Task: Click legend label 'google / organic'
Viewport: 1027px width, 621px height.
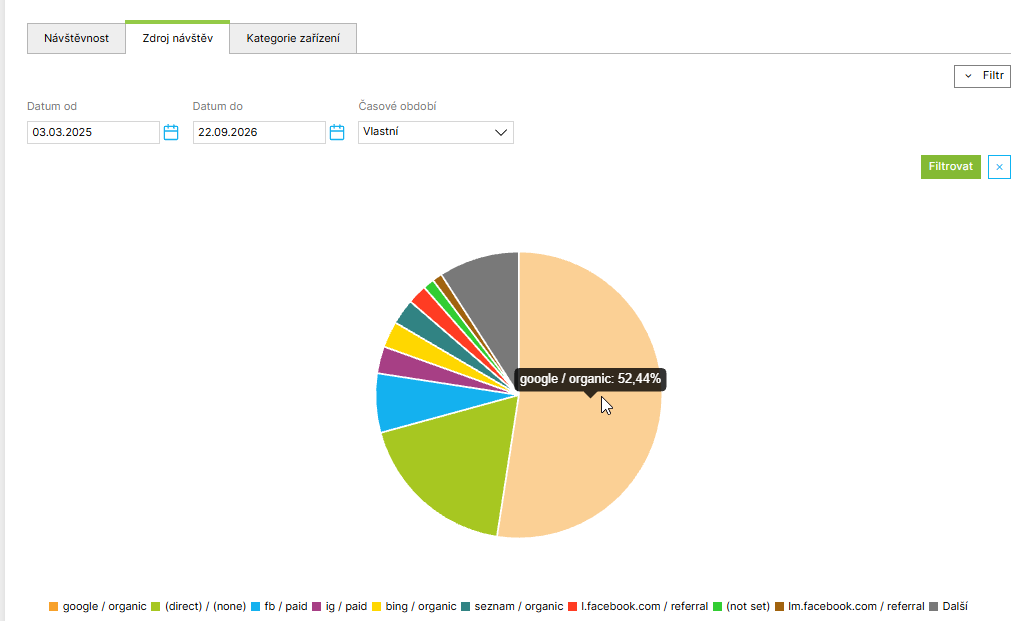Action: 105,607
